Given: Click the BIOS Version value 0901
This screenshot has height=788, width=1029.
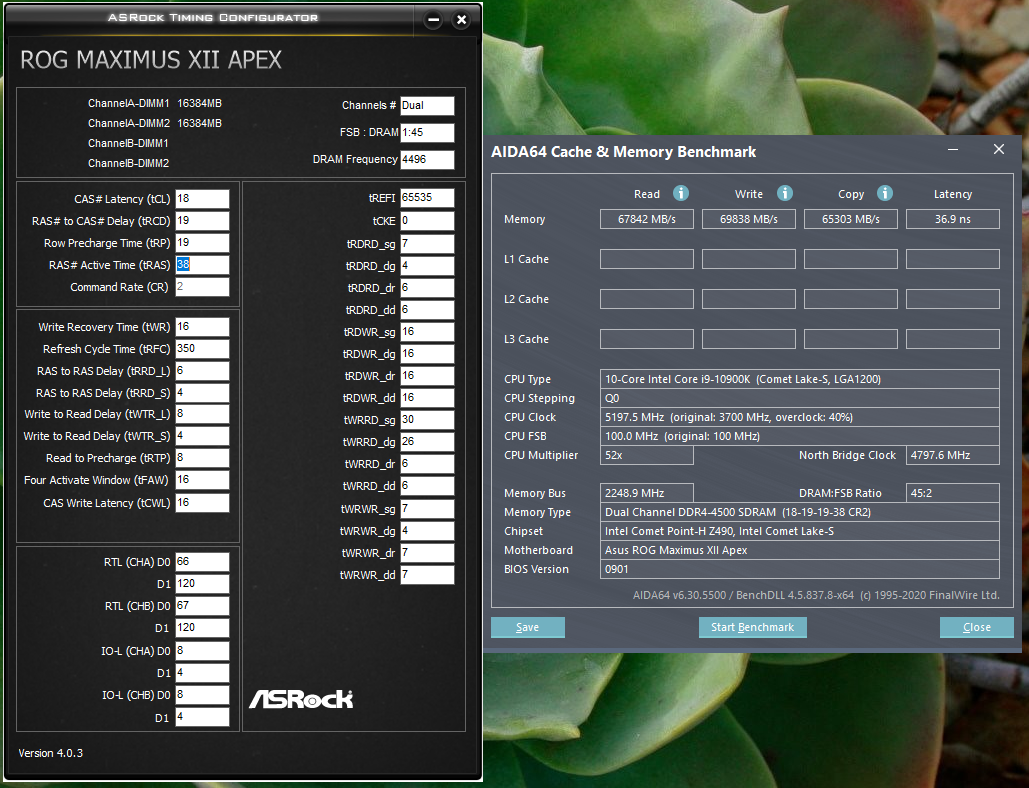Looking at the screenshot, I should [800, 569].
